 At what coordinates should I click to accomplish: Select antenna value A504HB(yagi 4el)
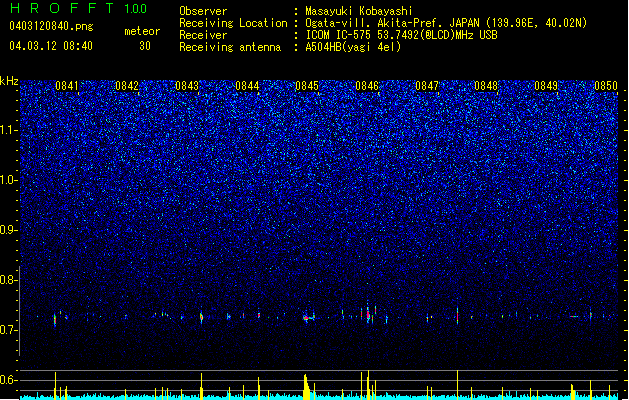tap(353, 47)
